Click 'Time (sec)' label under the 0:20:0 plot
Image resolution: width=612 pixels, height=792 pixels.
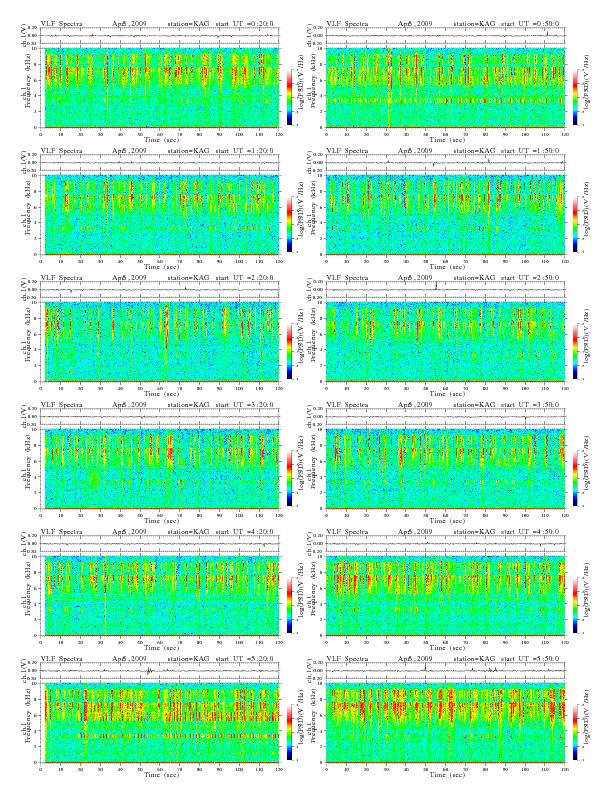click(162, 139)
